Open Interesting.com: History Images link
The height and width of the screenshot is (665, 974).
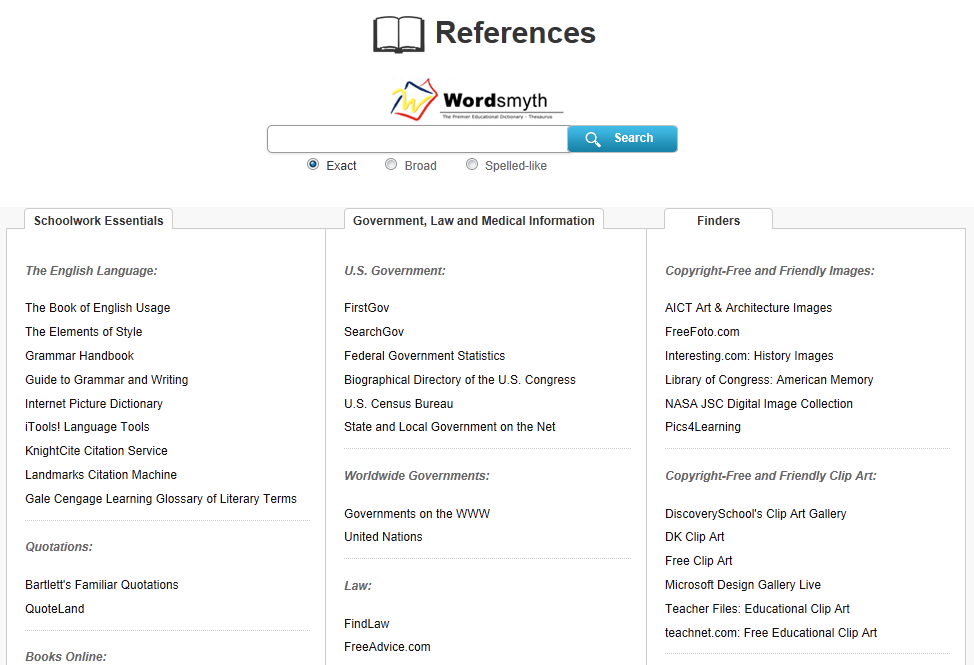(x=749, y=356)
